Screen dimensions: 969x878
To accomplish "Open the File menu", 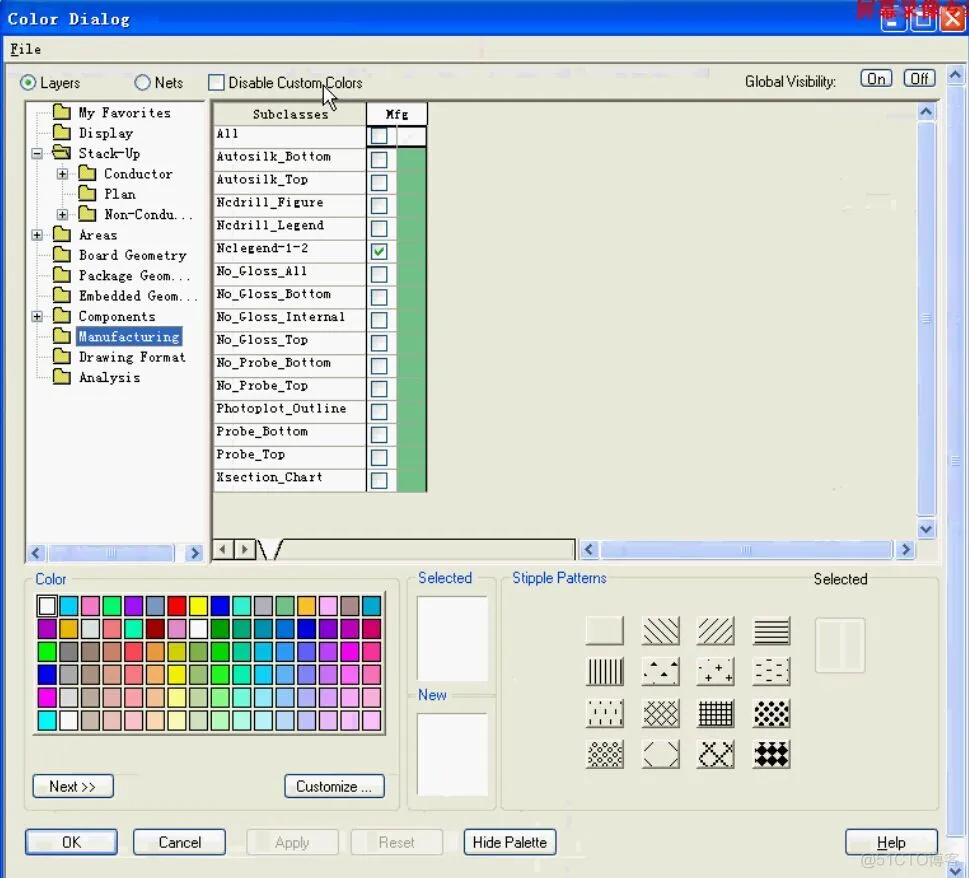I will coord(25,49).
